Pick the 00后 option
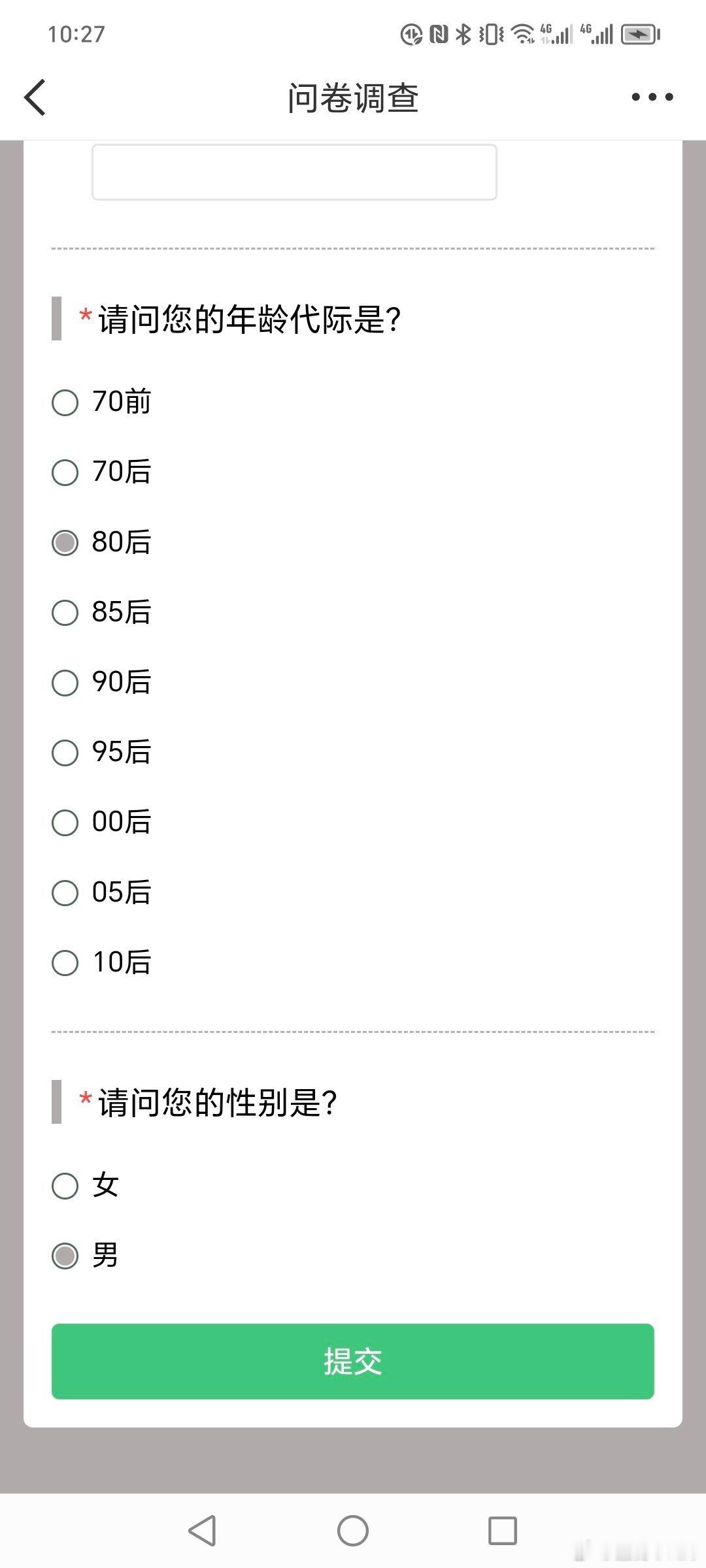This screenshot has width=706, height=1568. [102, 822]
